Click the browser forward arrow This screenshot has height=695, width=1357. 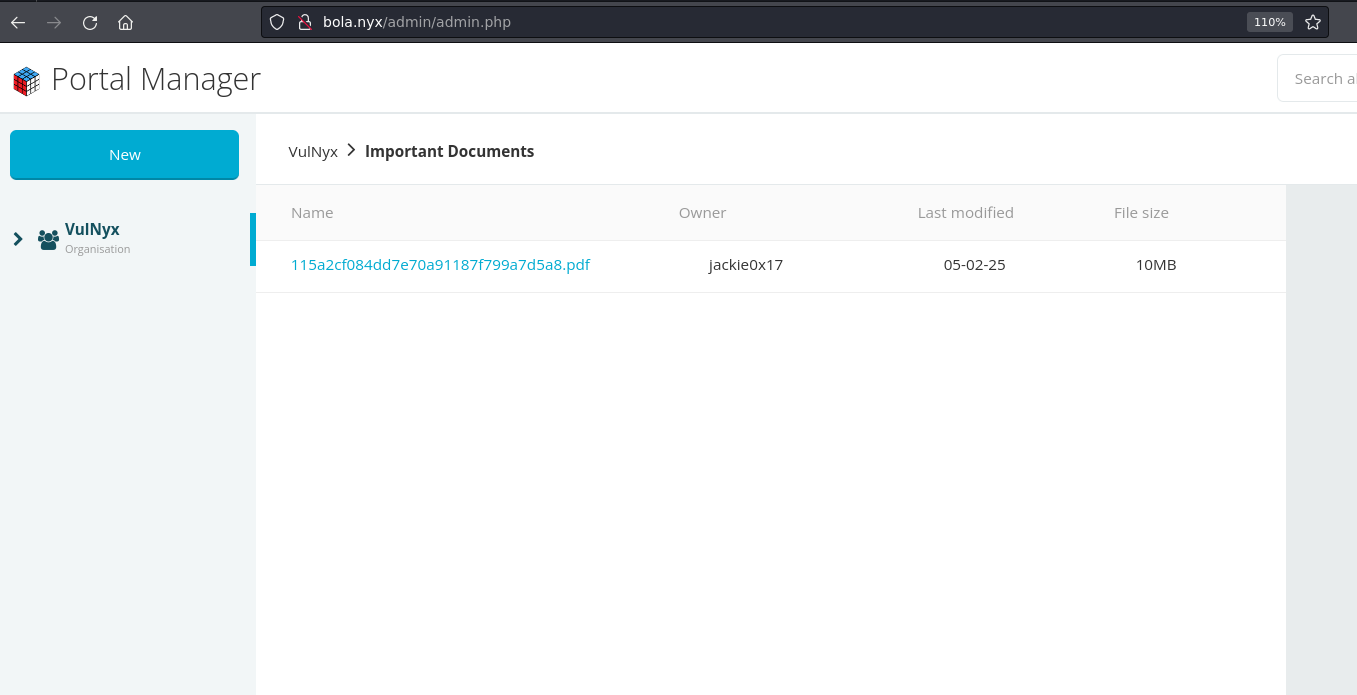(x=54, y=22)
